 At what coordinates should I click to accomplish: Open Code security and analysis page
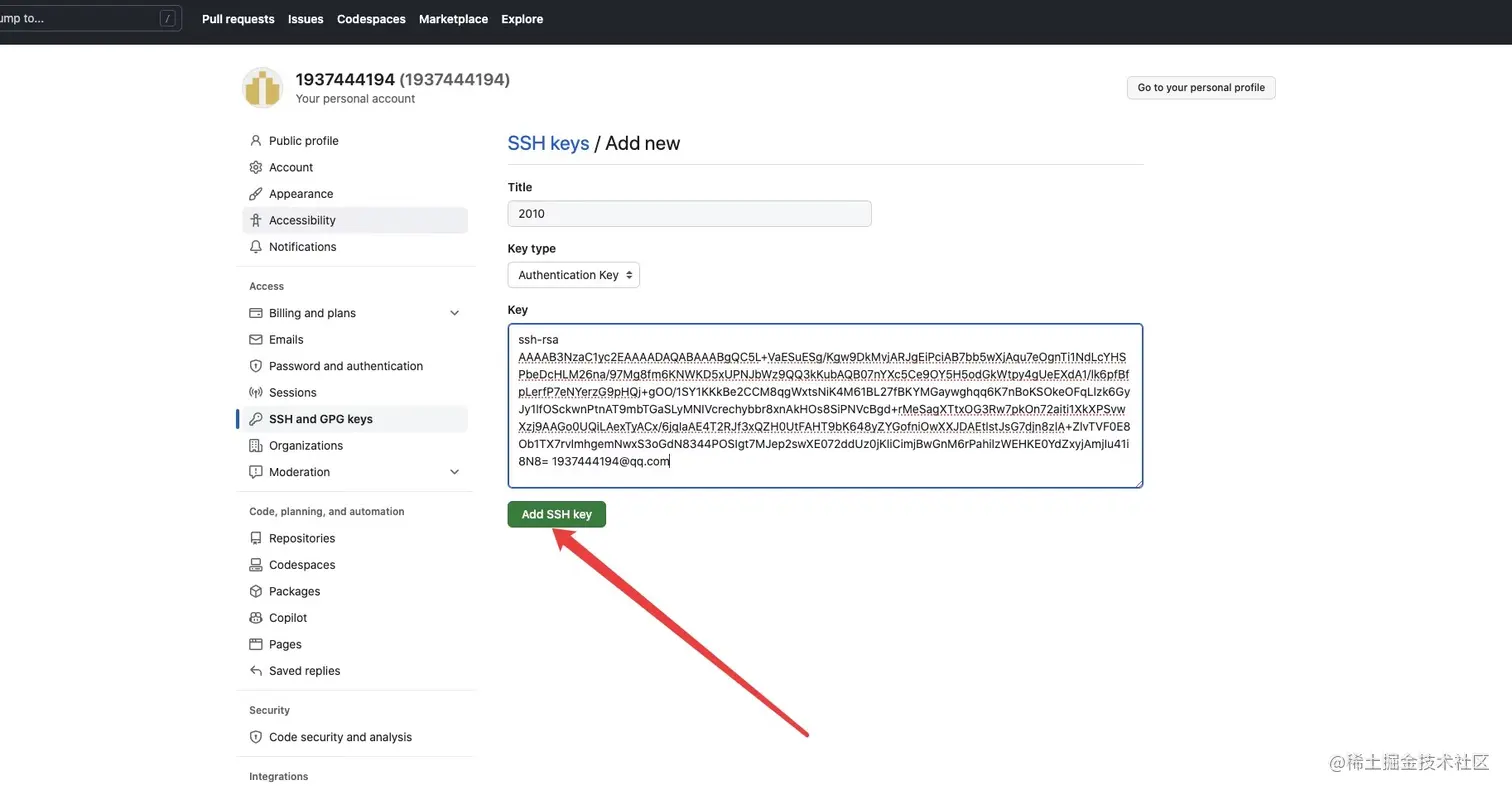point(355,737)
